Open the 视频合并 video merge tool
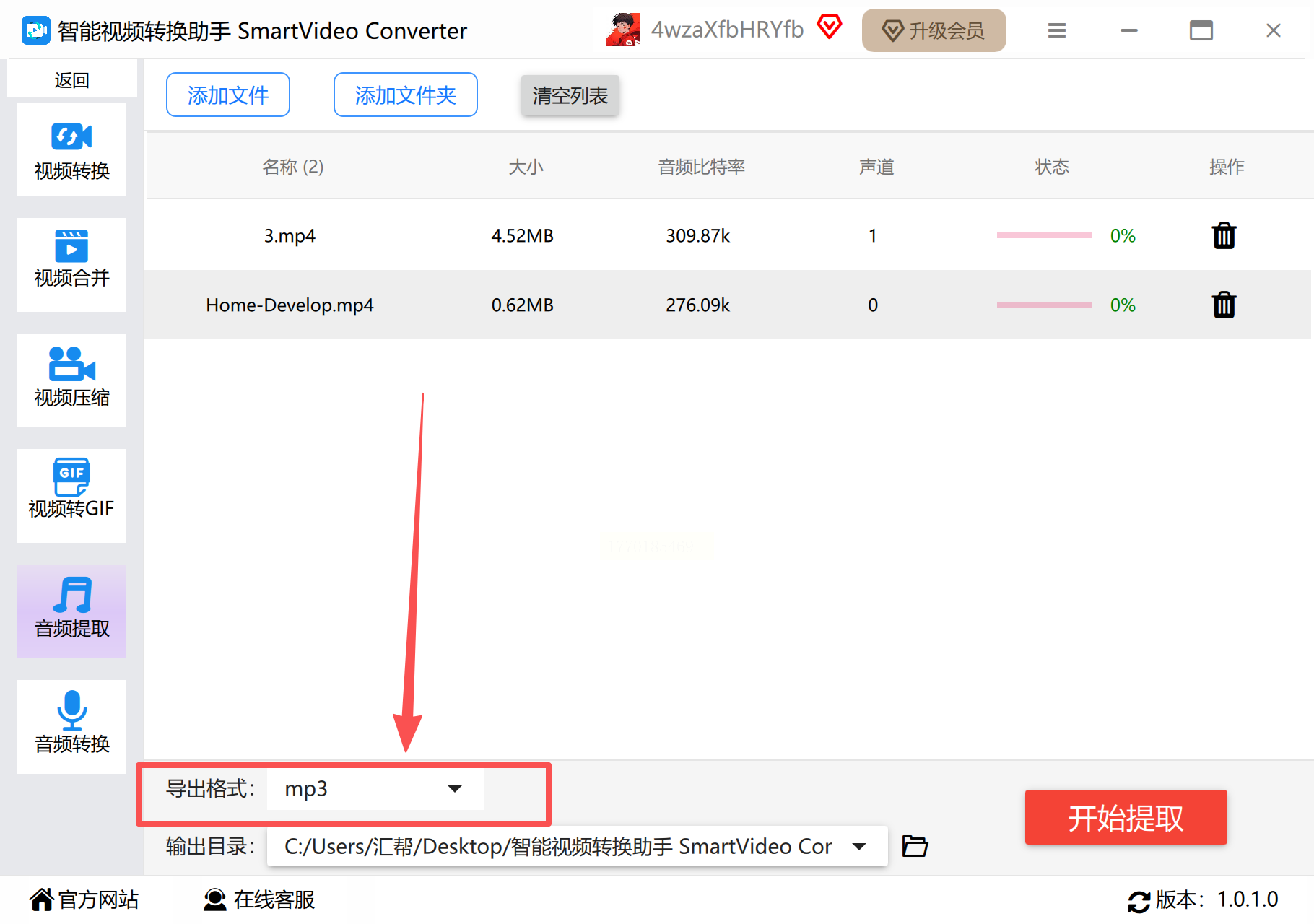Screen dimensions: 1314x924 pyautogui.click(x=71, y=265)
